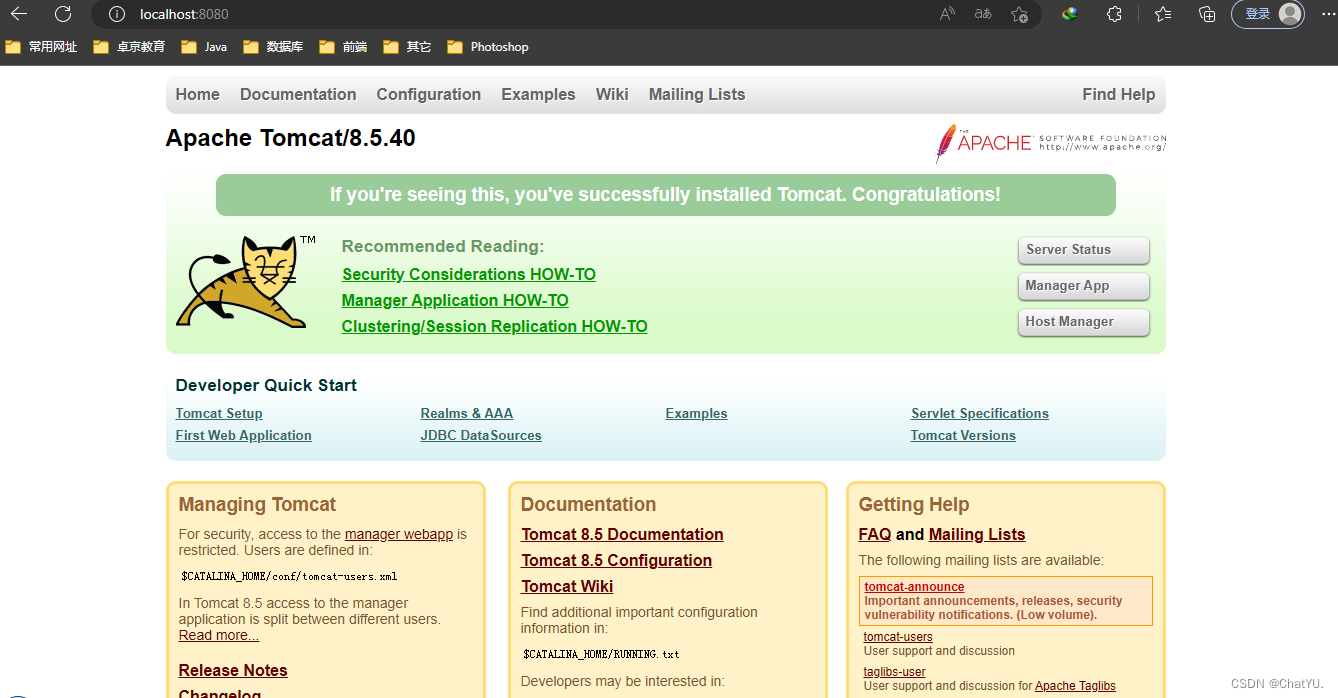Open the Java bookmarks folder
This screenshot has width=1338, height=698.
point(204,47)
